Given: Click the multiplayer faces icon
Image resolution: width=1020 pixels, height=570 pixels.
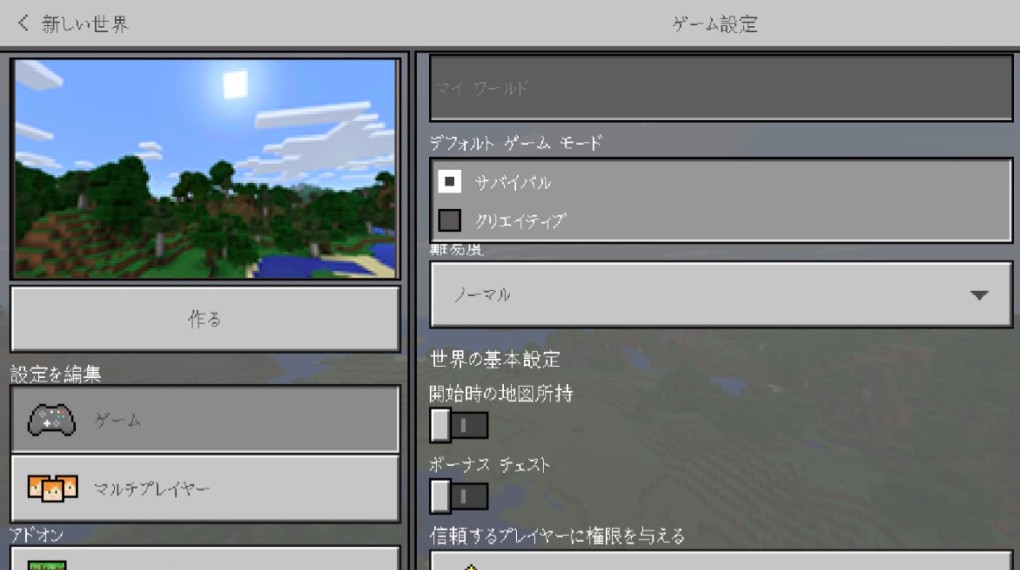Looking at the screenshot, I should coord(52,489).
